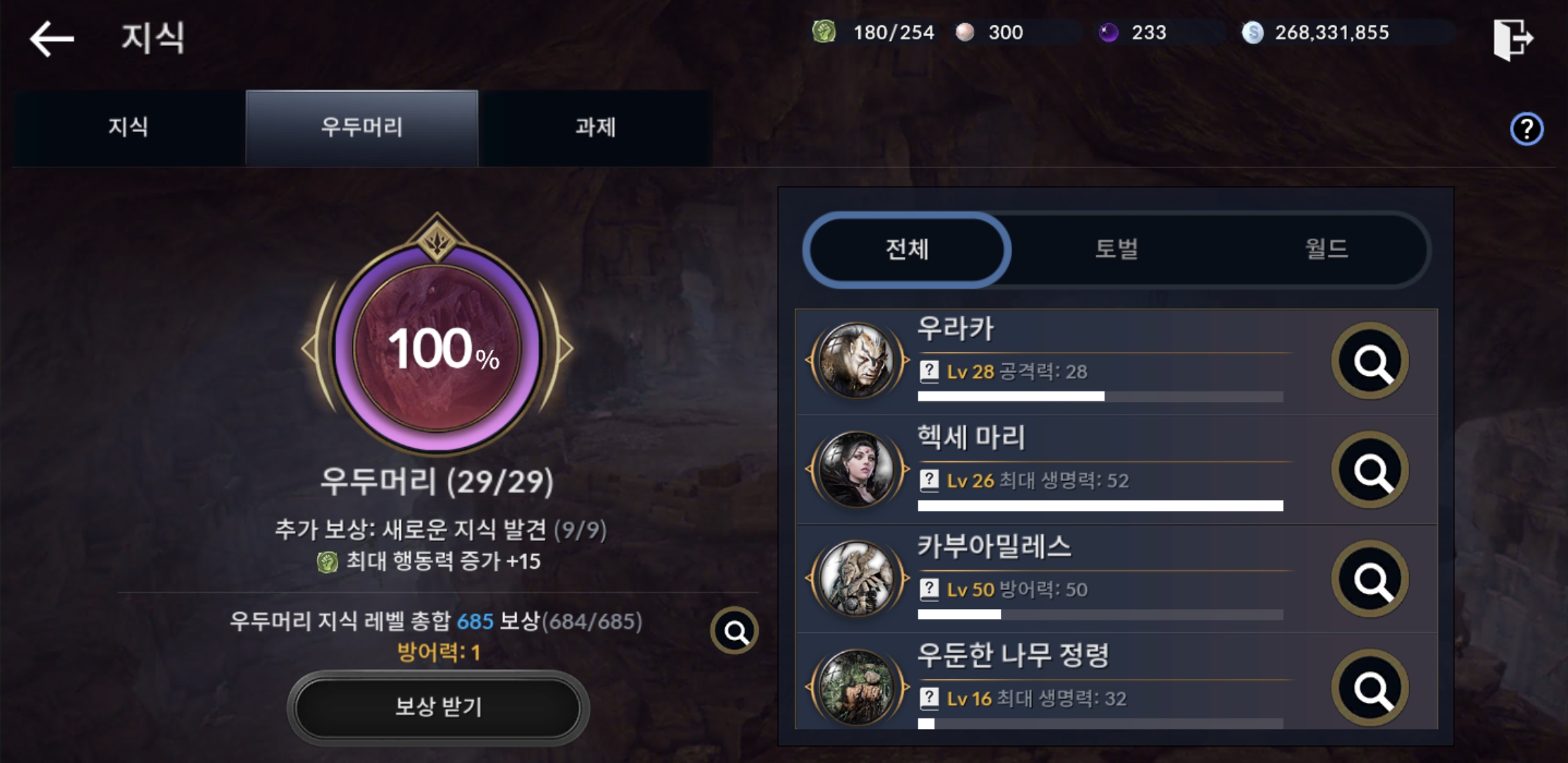Open the help question mark icon

1526,129
